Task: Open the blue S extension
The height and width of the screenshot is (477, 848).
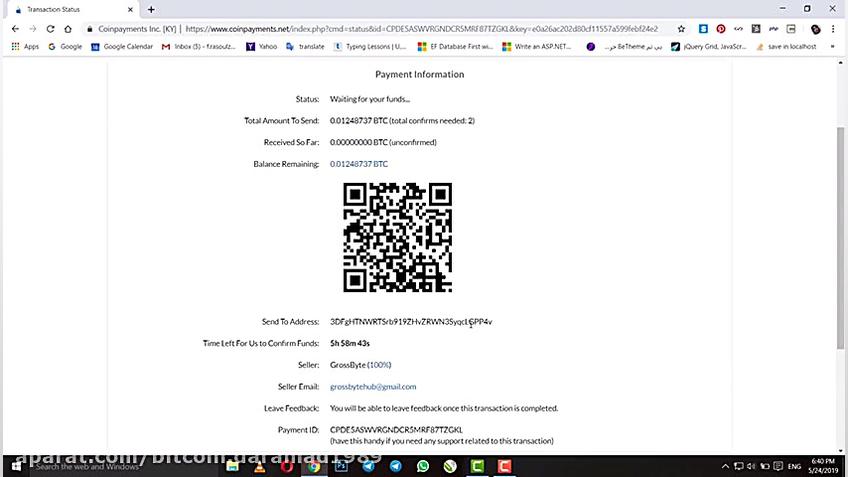Action: [x=703, y=29]
